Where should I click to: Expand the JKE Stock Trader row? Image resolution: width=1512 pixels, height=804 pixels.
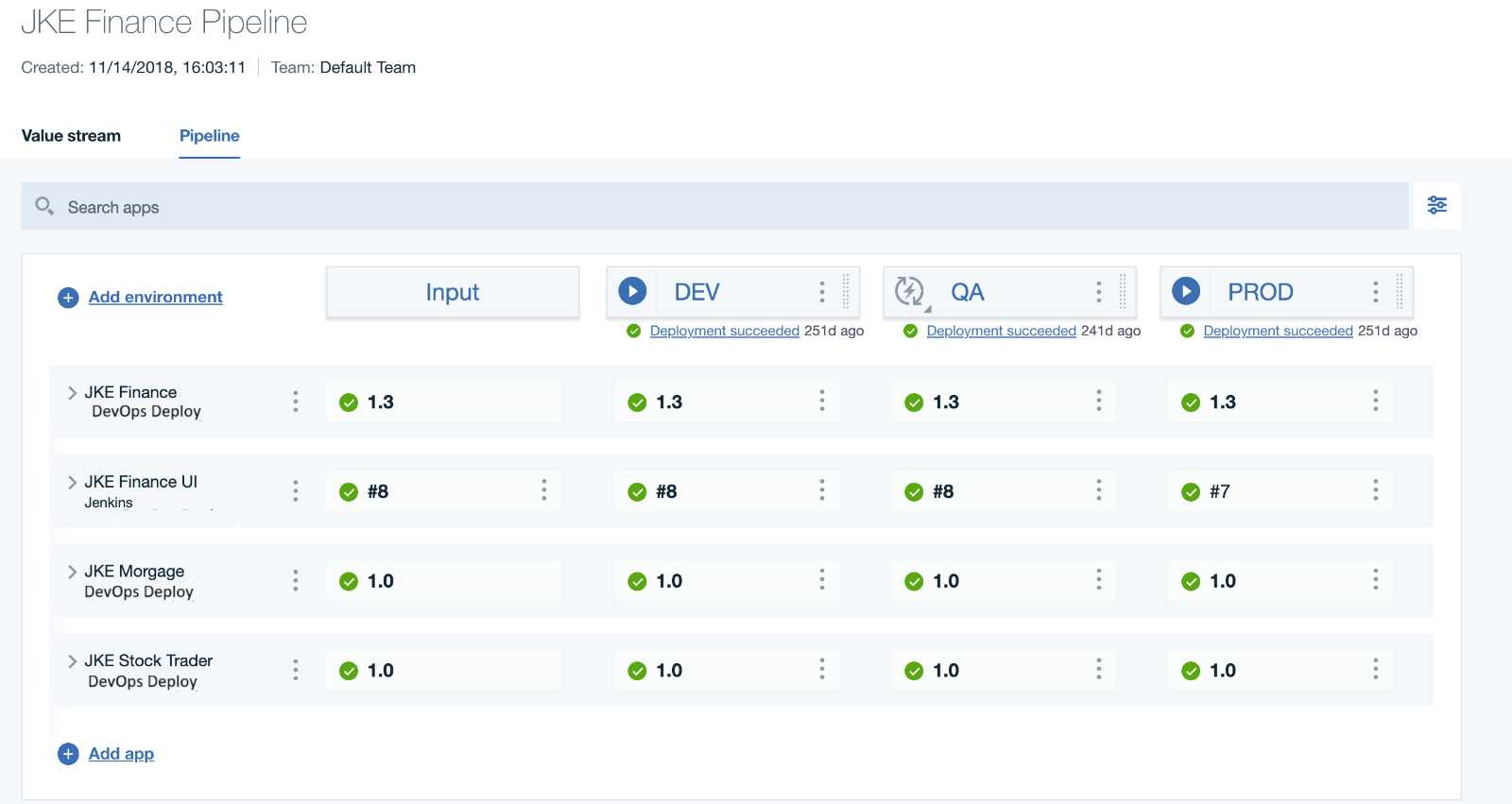(72, 661)
